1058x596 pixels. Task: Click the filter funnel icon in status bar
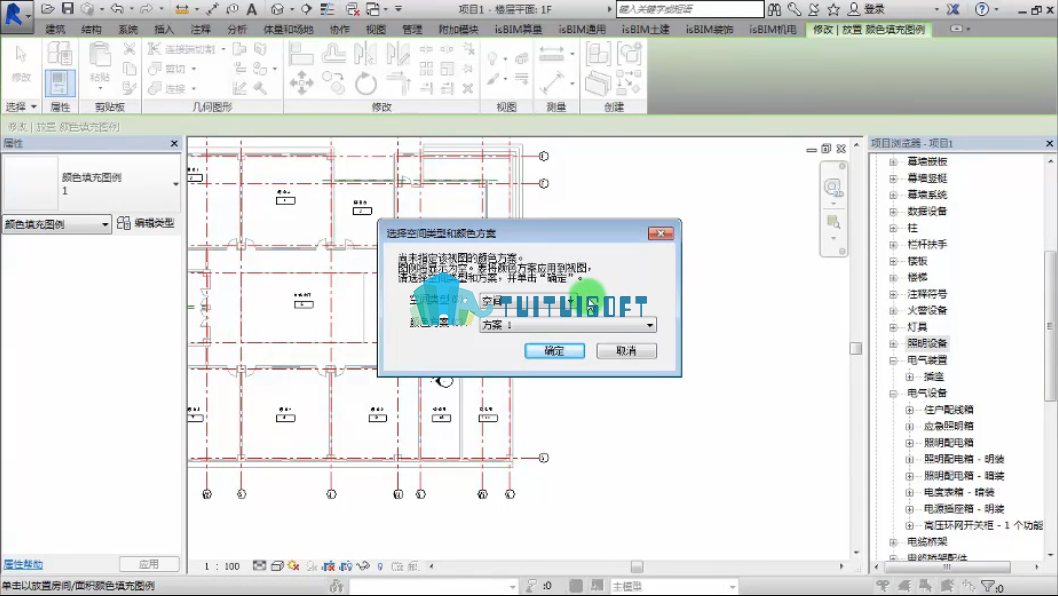coord(988,587)
